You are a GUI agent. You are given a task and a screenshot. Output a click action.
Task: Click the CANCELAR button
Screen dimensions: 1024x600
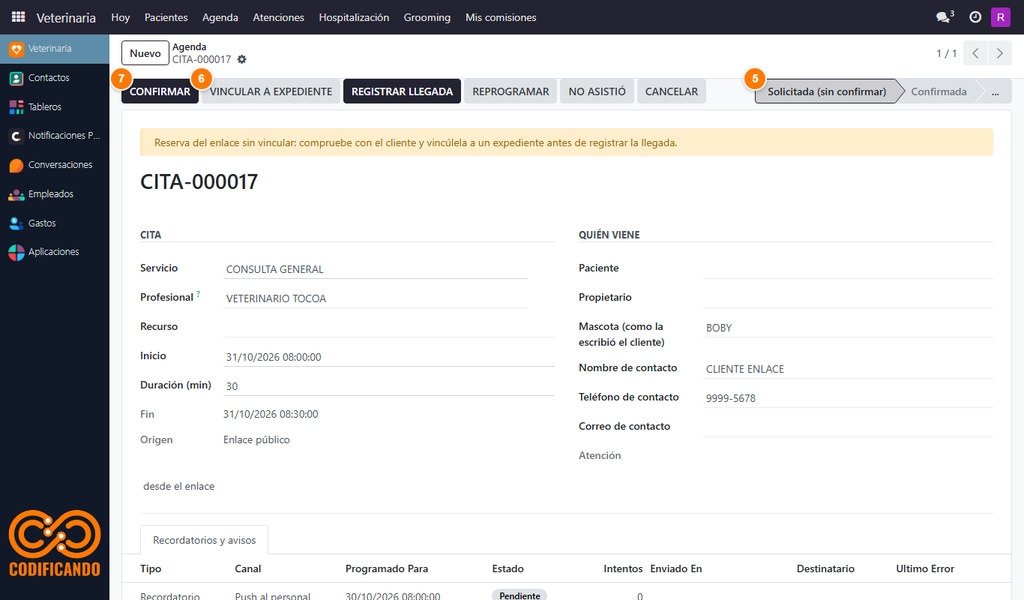pos(671,91)
